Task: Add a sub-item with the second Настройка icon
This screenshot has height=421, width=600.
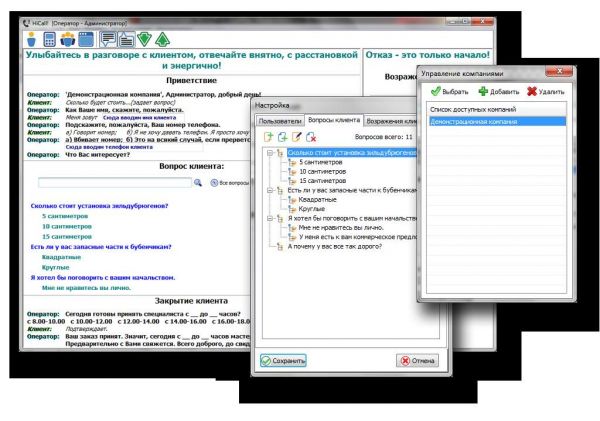Action: [282, 137]
